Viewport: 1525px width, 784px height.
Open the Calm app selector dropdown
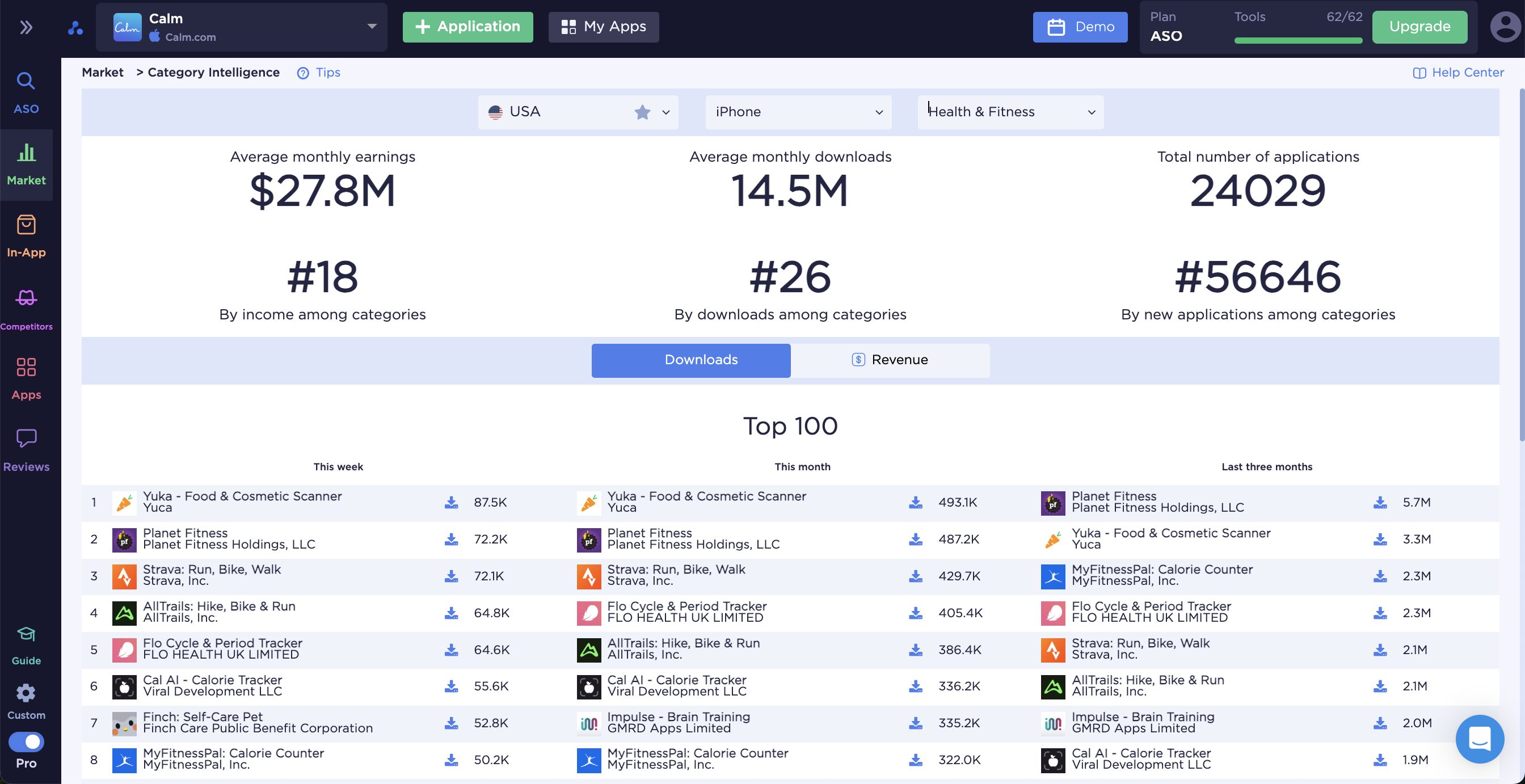(x=242, y=27)
